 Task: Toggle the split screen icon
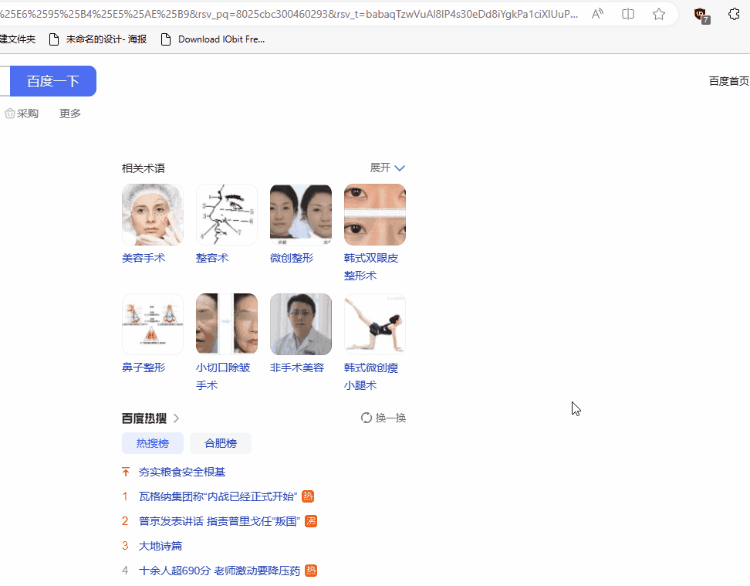pyautogui.click(x=628, y=14)
